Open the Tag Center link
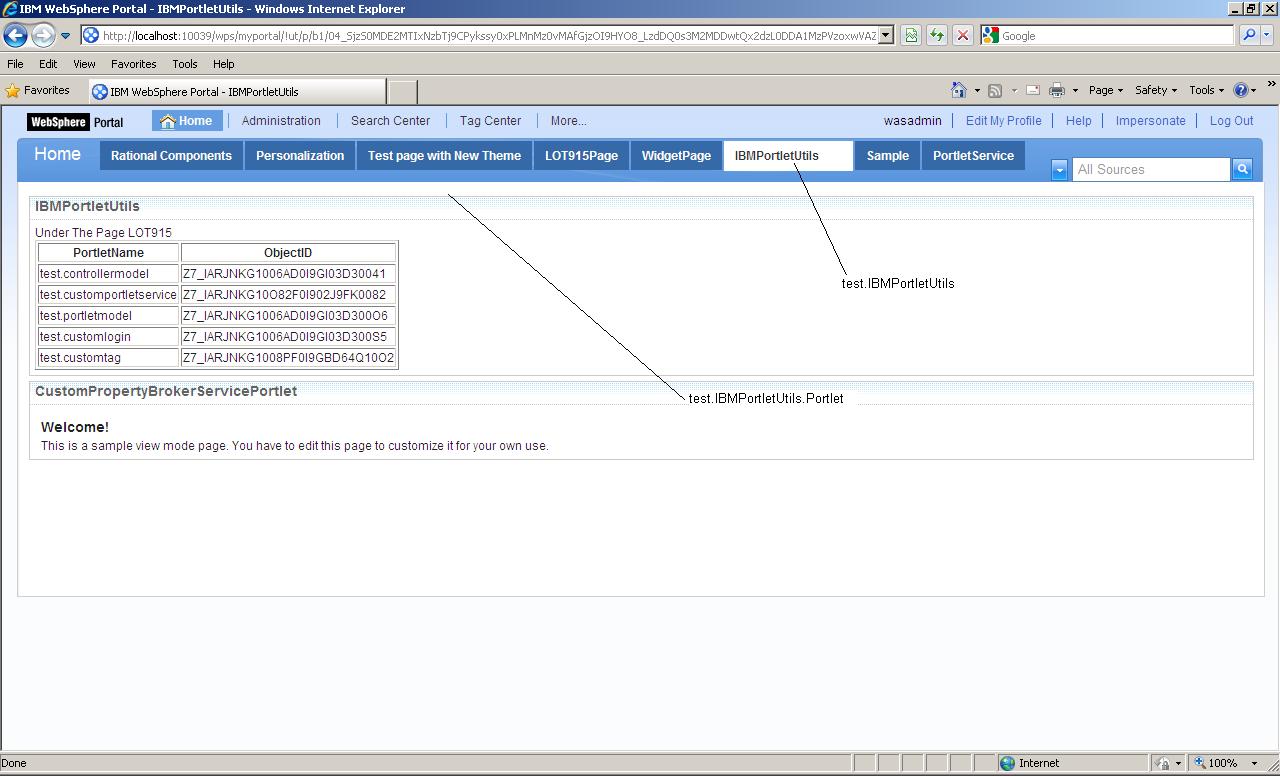The image size is (1280, 776). [490, 121]
